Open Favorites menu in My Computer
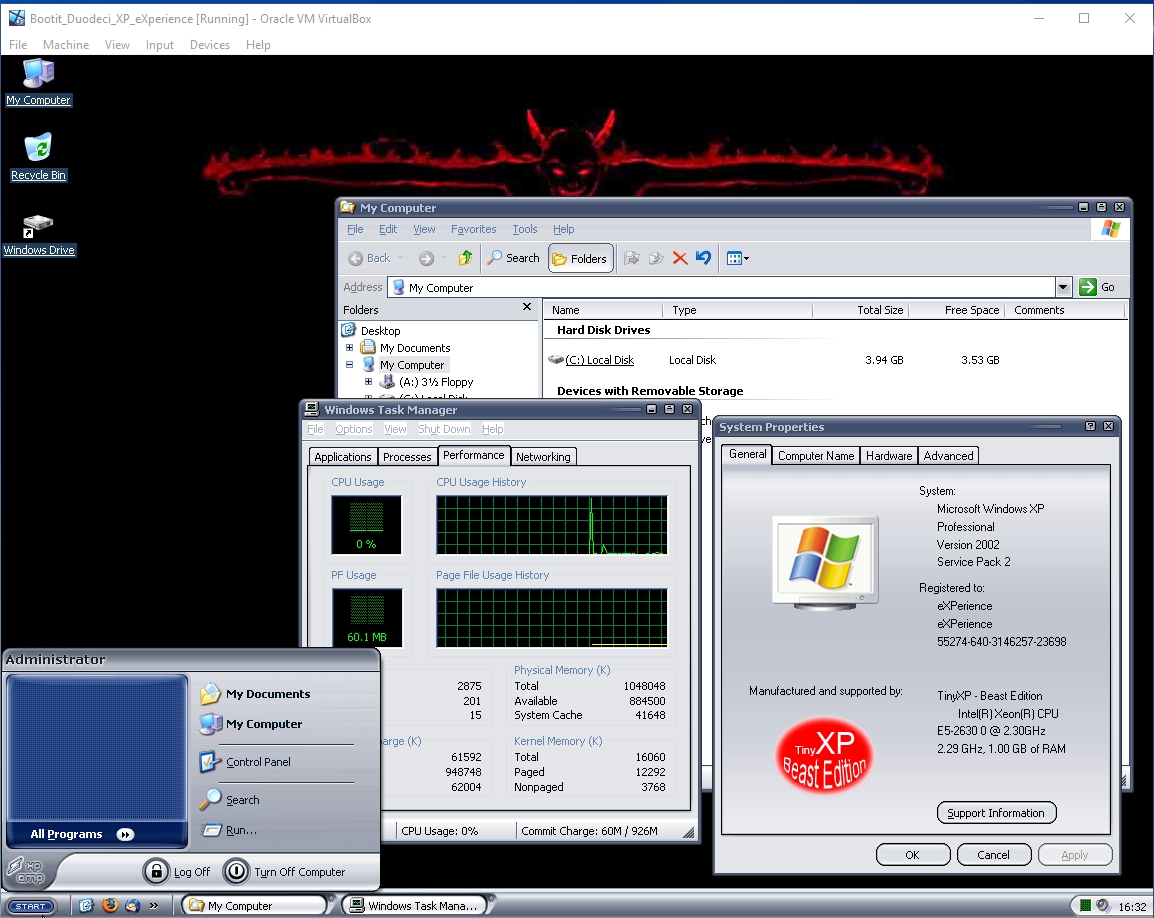The width and height of the screenshot is (1154, 918). [473, 229]
